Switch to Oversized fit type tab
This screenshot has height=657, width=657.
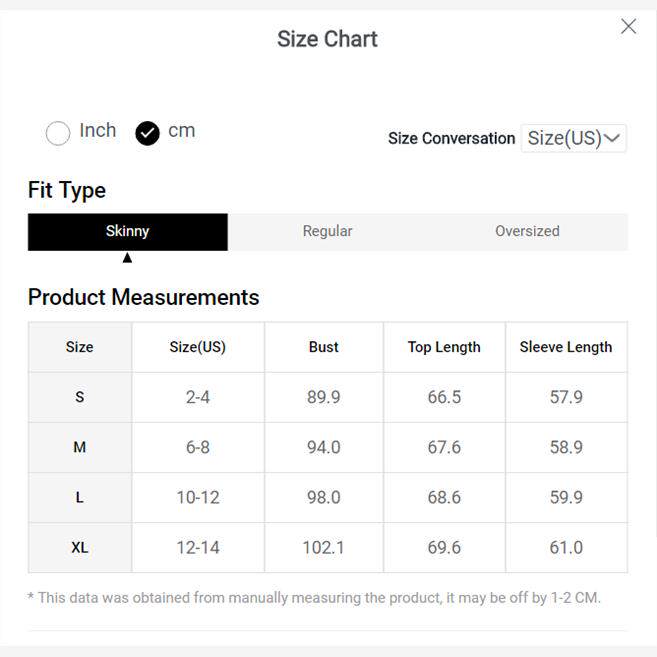click(x=527, y=231)
